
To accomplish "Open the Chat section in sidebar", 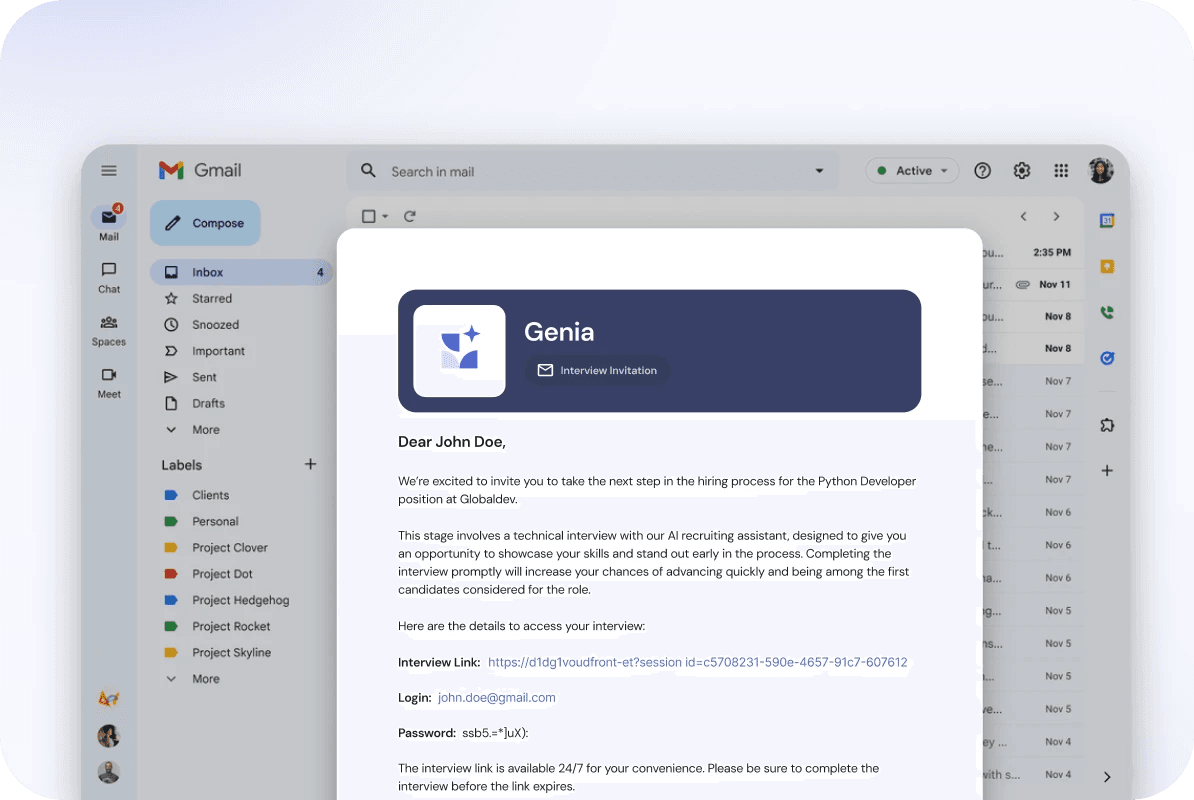I will [x=109, y=277].
